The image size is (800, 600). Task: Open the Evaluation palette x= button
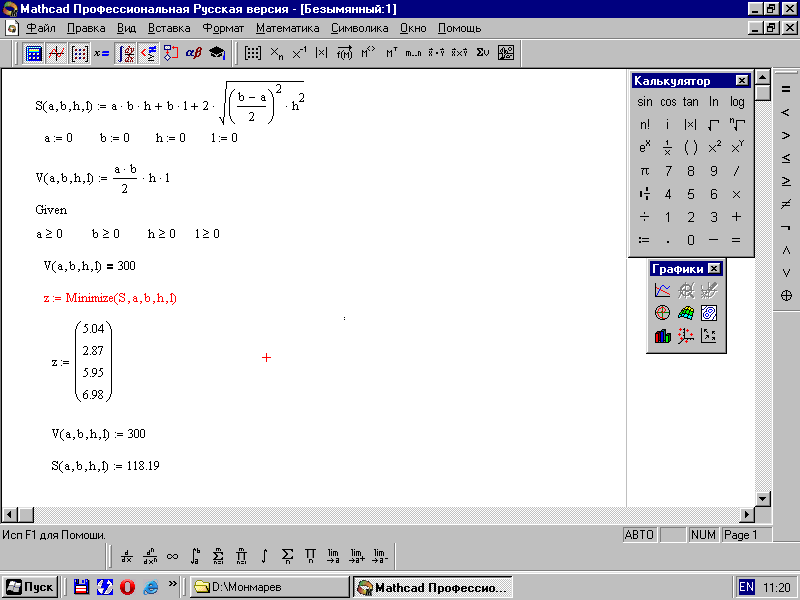(x=102, y=53)
